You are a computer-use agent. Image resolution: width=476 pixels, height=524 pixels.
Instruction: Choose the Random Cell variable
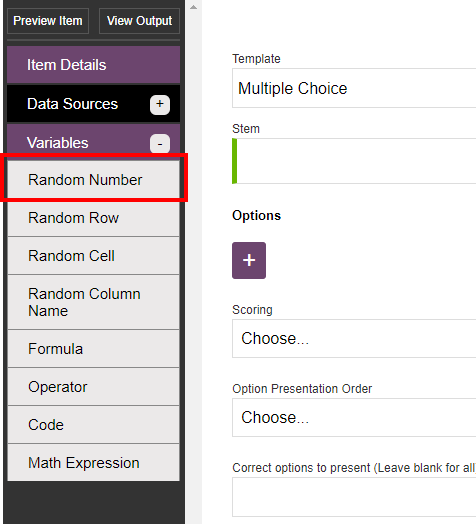click(94, 256)
